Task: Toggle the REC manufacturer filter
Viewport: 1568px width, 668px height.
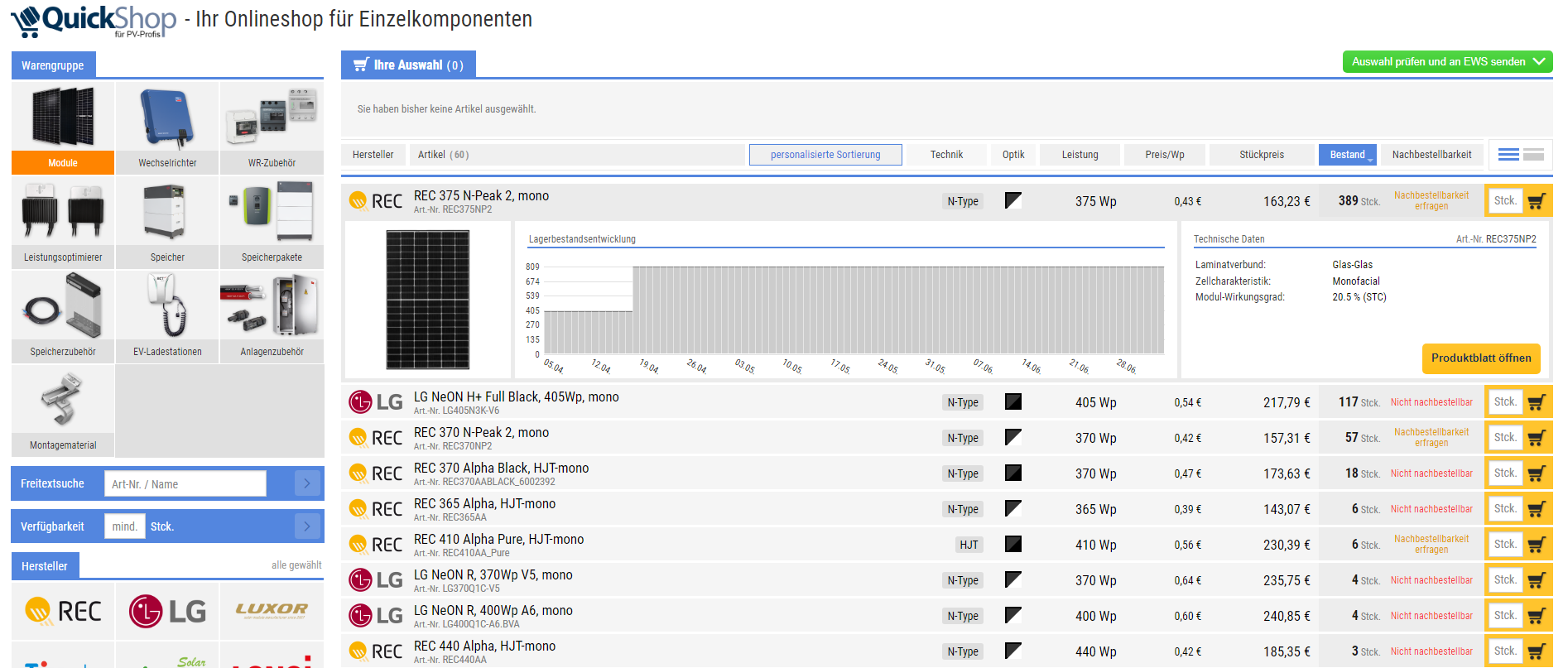Action: [x=63, y=612]
